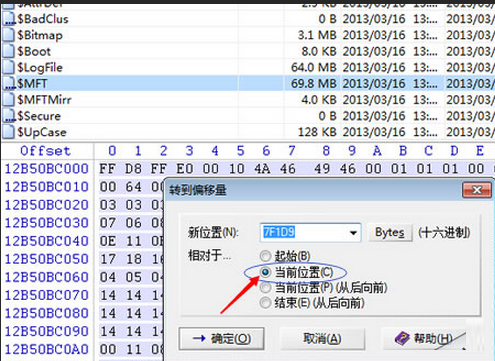Select the $Boot file name
Viewport: 495px width, 361px height.
[34, 51]
